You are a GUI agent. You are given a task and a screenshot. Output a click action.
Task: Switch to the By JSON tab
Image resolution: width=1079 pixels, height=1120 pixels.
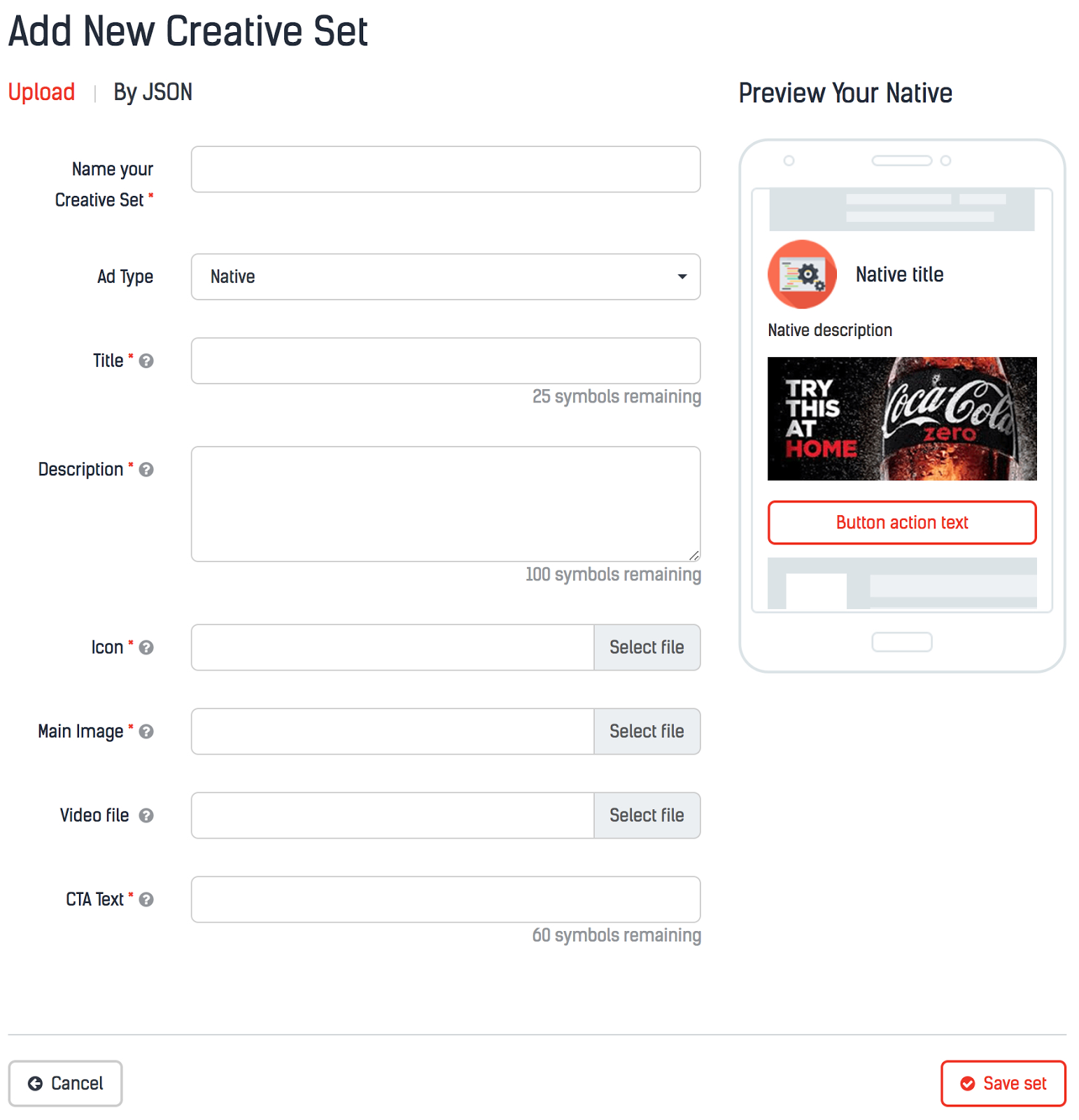(x=153, y=92)
